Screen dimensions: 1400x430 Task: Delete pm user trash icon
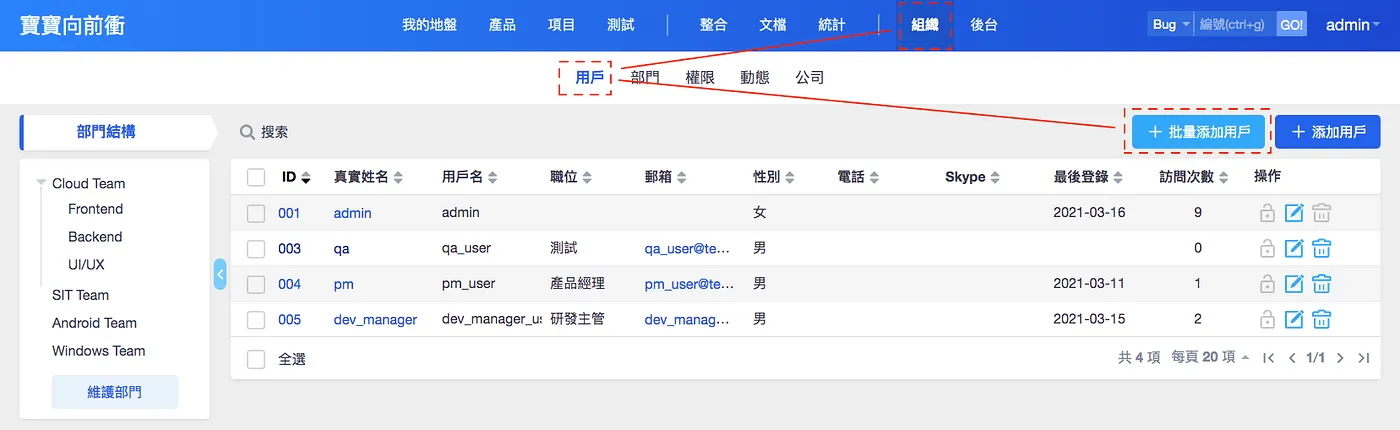(x=1321, y=284)
